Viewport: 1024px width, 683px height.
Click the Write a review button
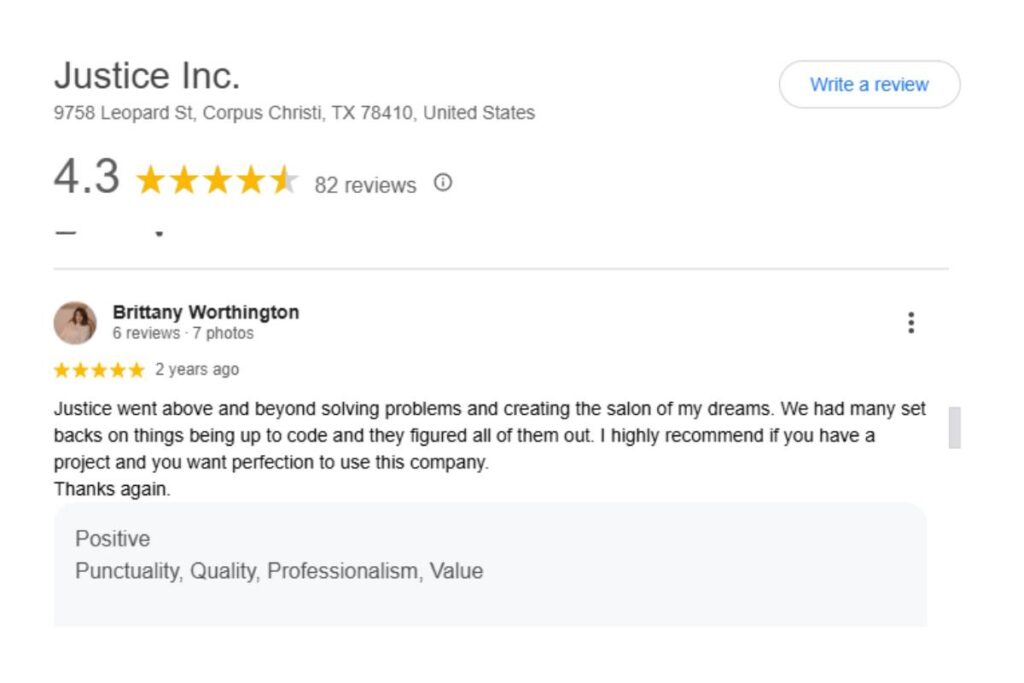[x=868, y=85]
